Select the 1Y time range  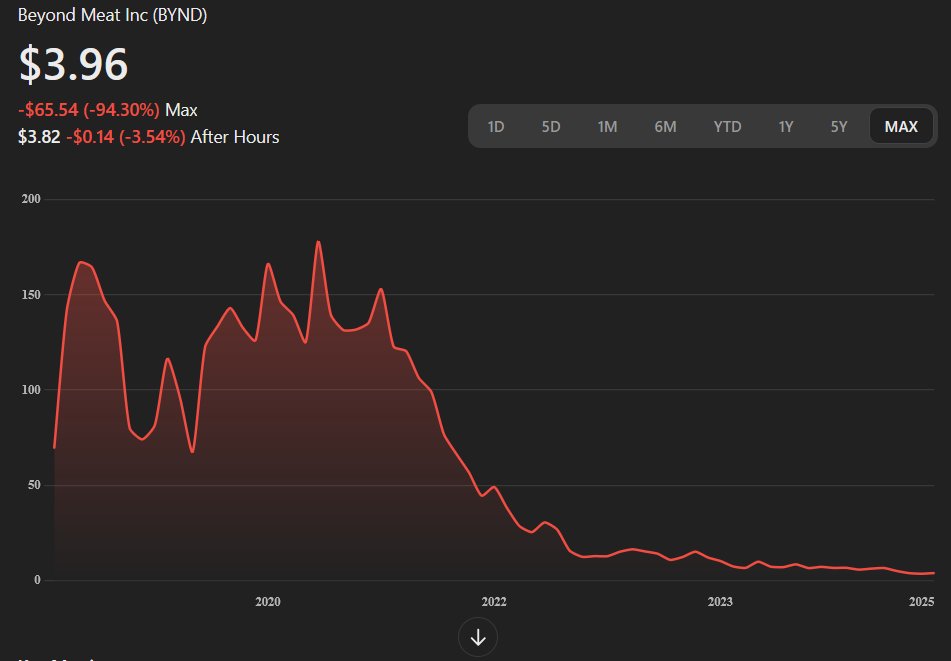tap(786, 126)
